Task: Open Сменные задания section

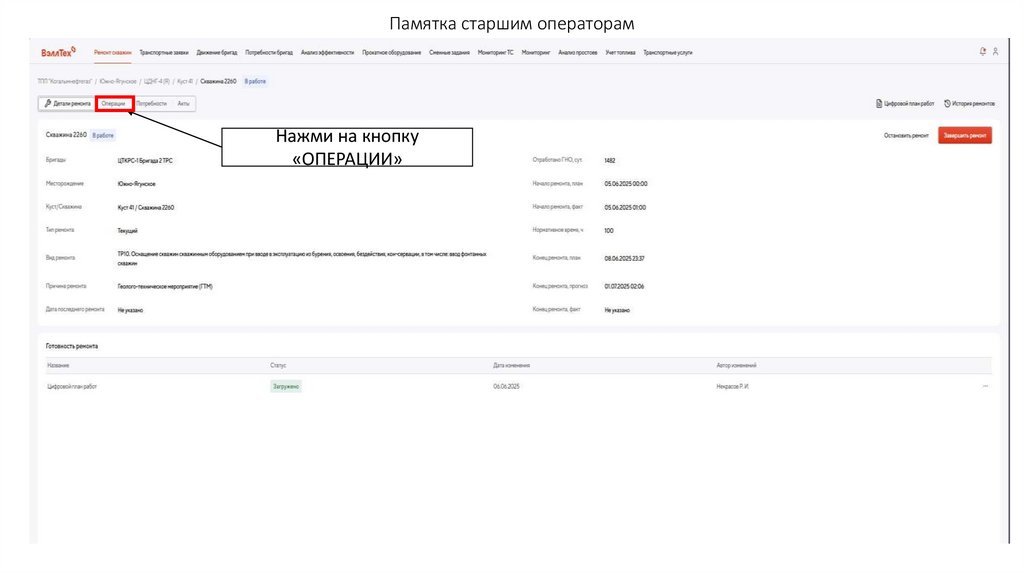Action: click(x=449, y=52)
